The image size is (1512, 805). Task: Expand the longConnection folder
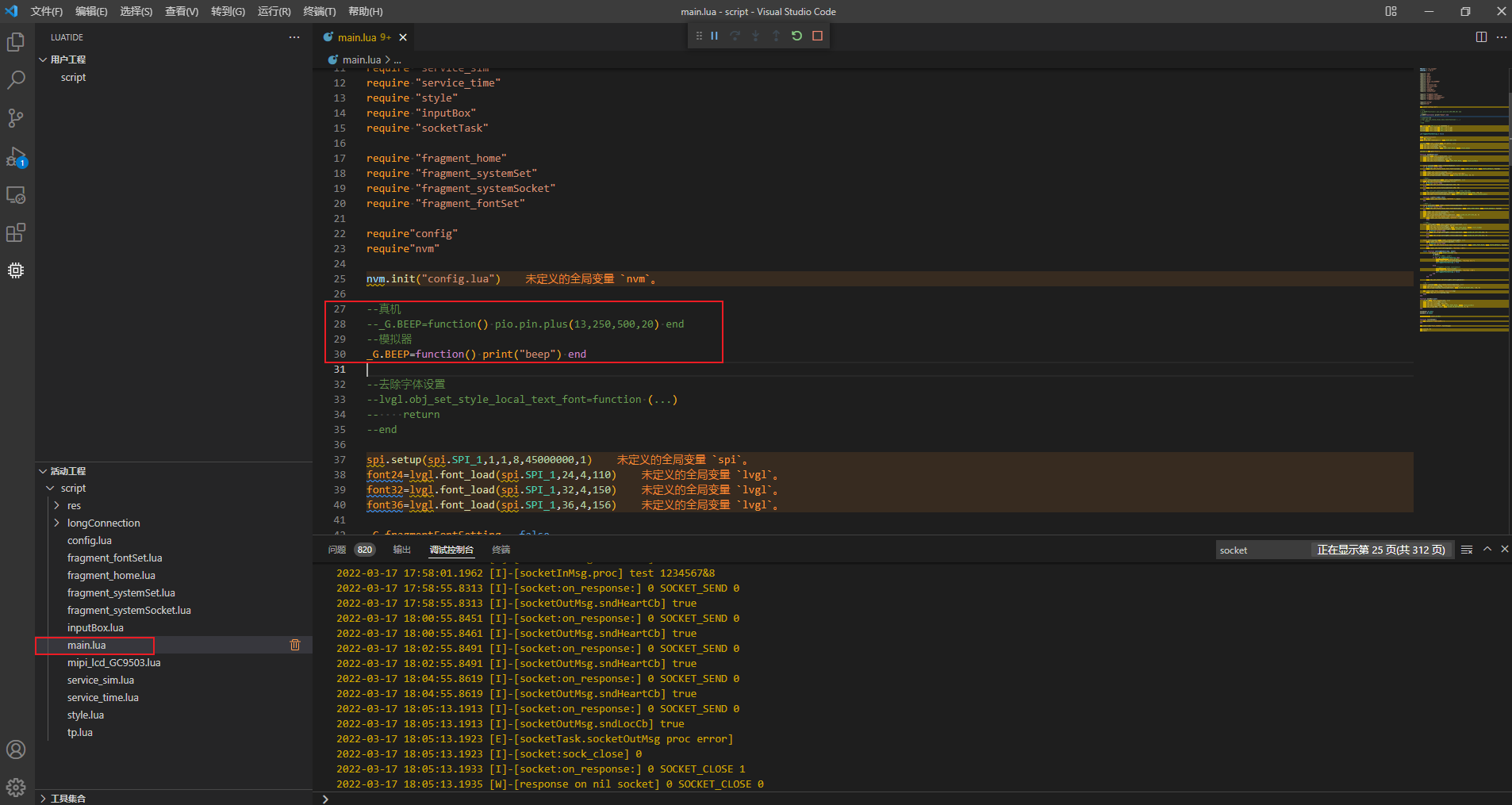coord(56,523)
